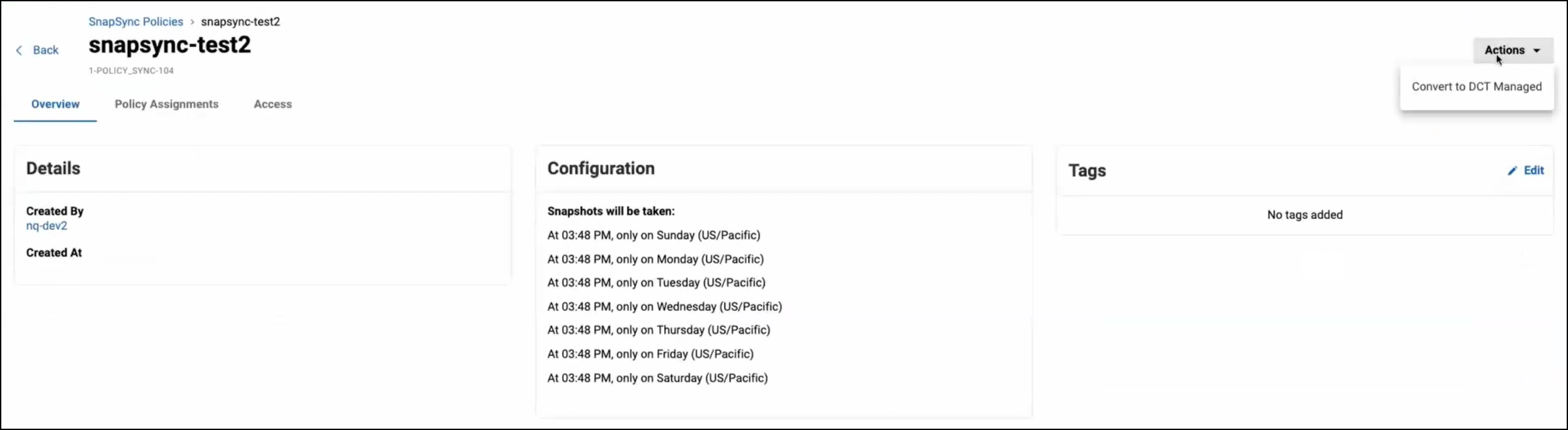Choose Convert to DCT Managed

(1476, 87)
